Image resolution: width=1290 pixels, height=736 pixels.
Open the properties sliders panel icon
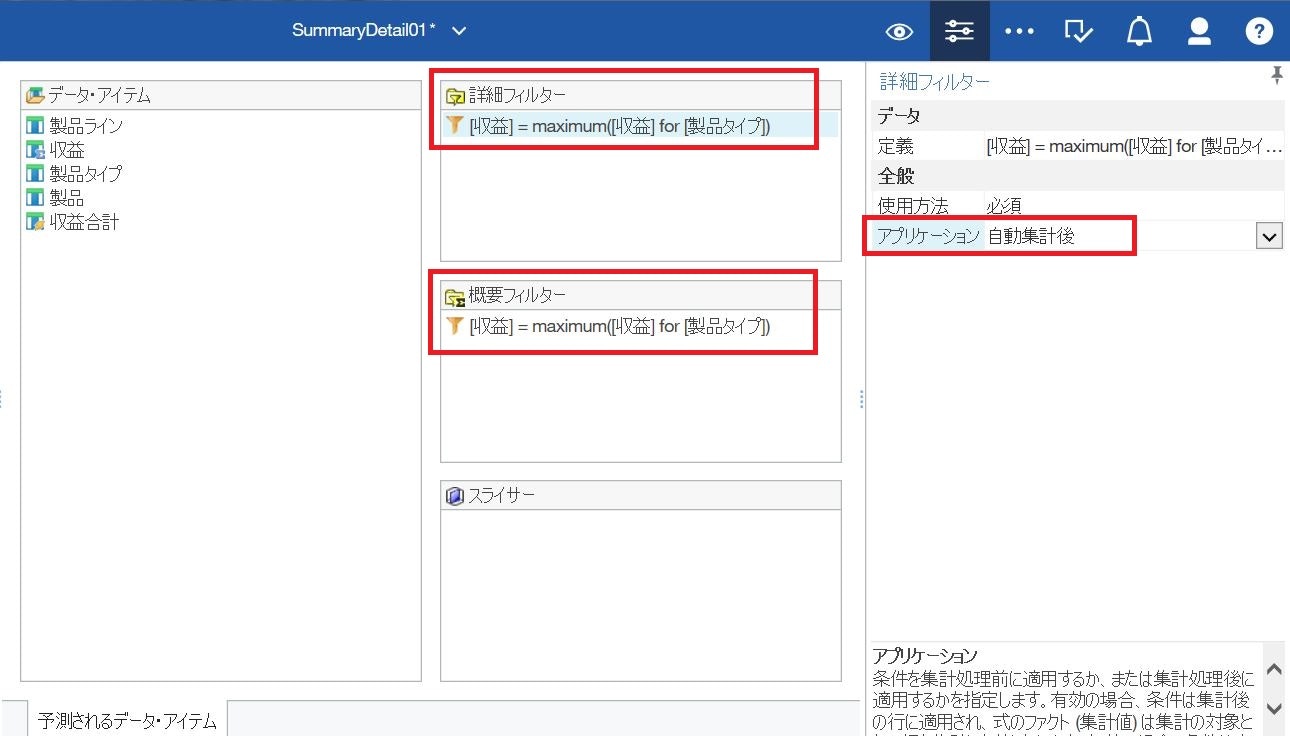point(959,31)
